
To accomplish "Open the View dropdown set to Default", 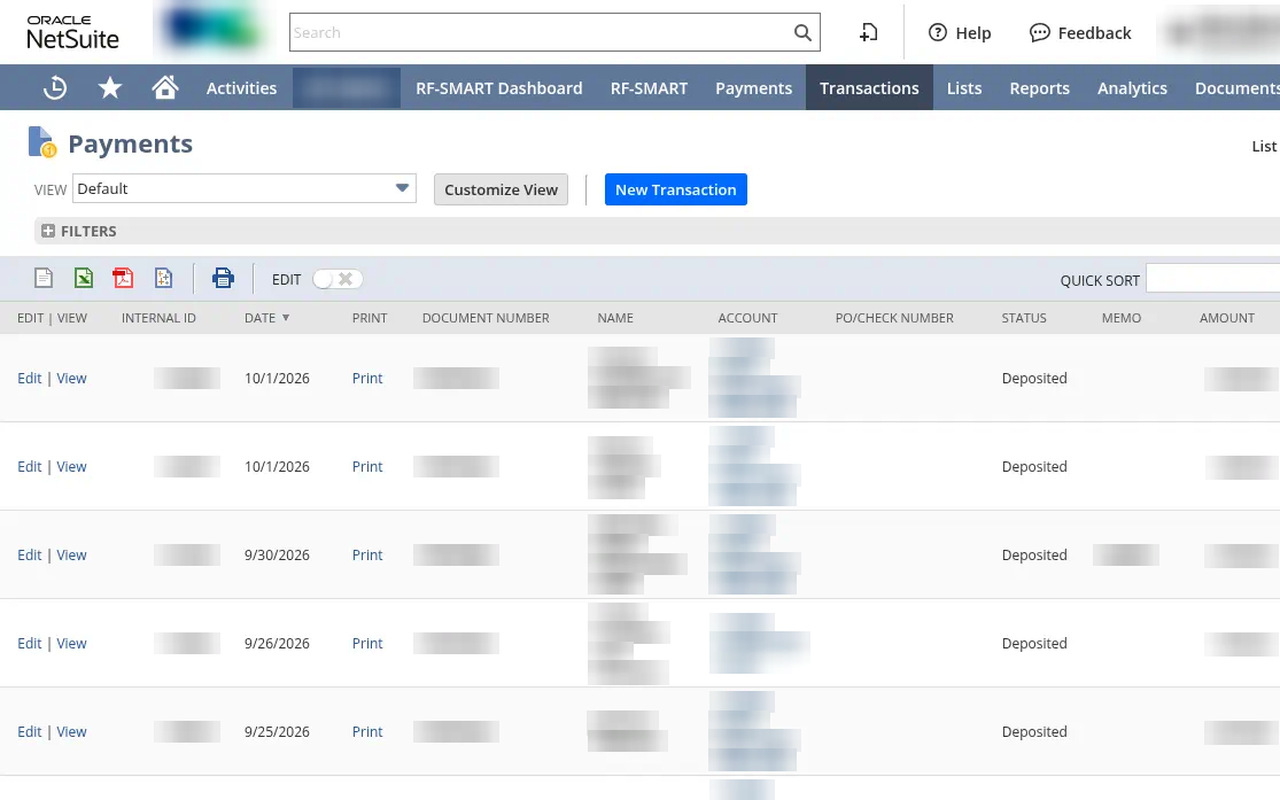I will pyautogui.click(x=244, y=188).
